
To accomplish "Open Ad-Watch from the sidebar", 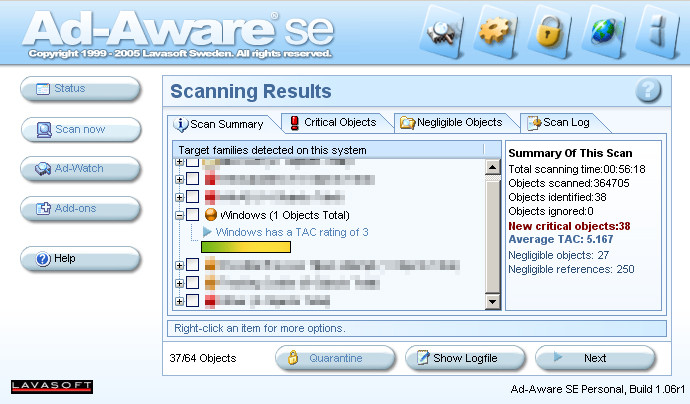I will click(x=81, y=169).
